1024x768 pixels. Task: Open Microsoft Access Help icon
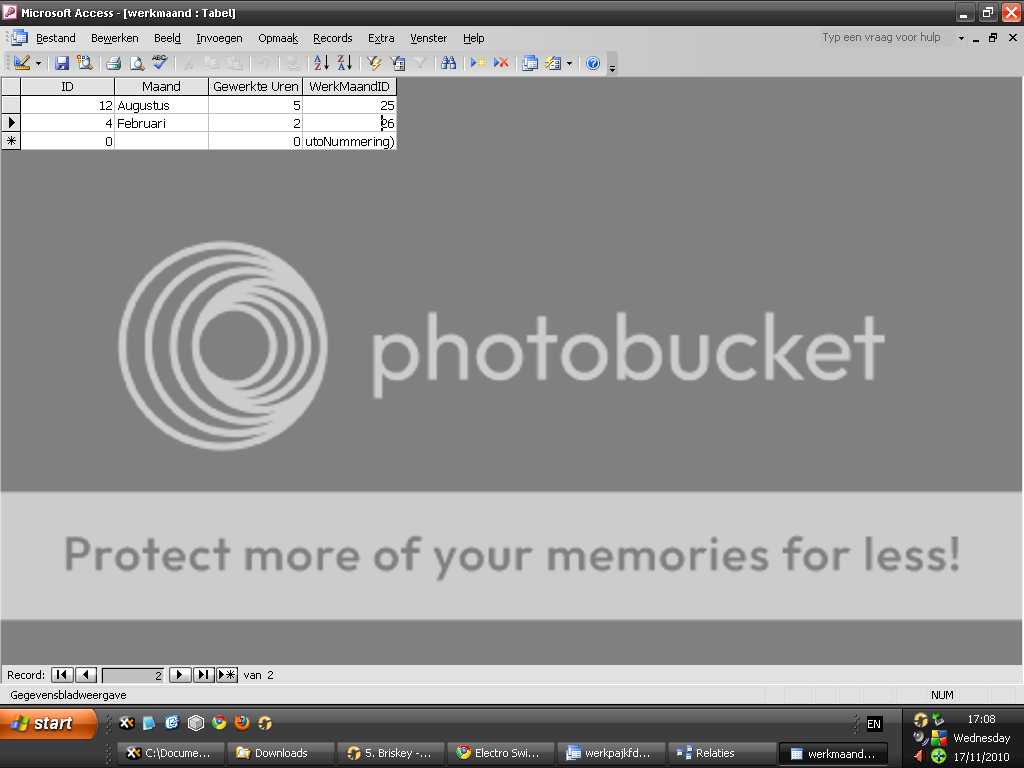pos(593,63)
